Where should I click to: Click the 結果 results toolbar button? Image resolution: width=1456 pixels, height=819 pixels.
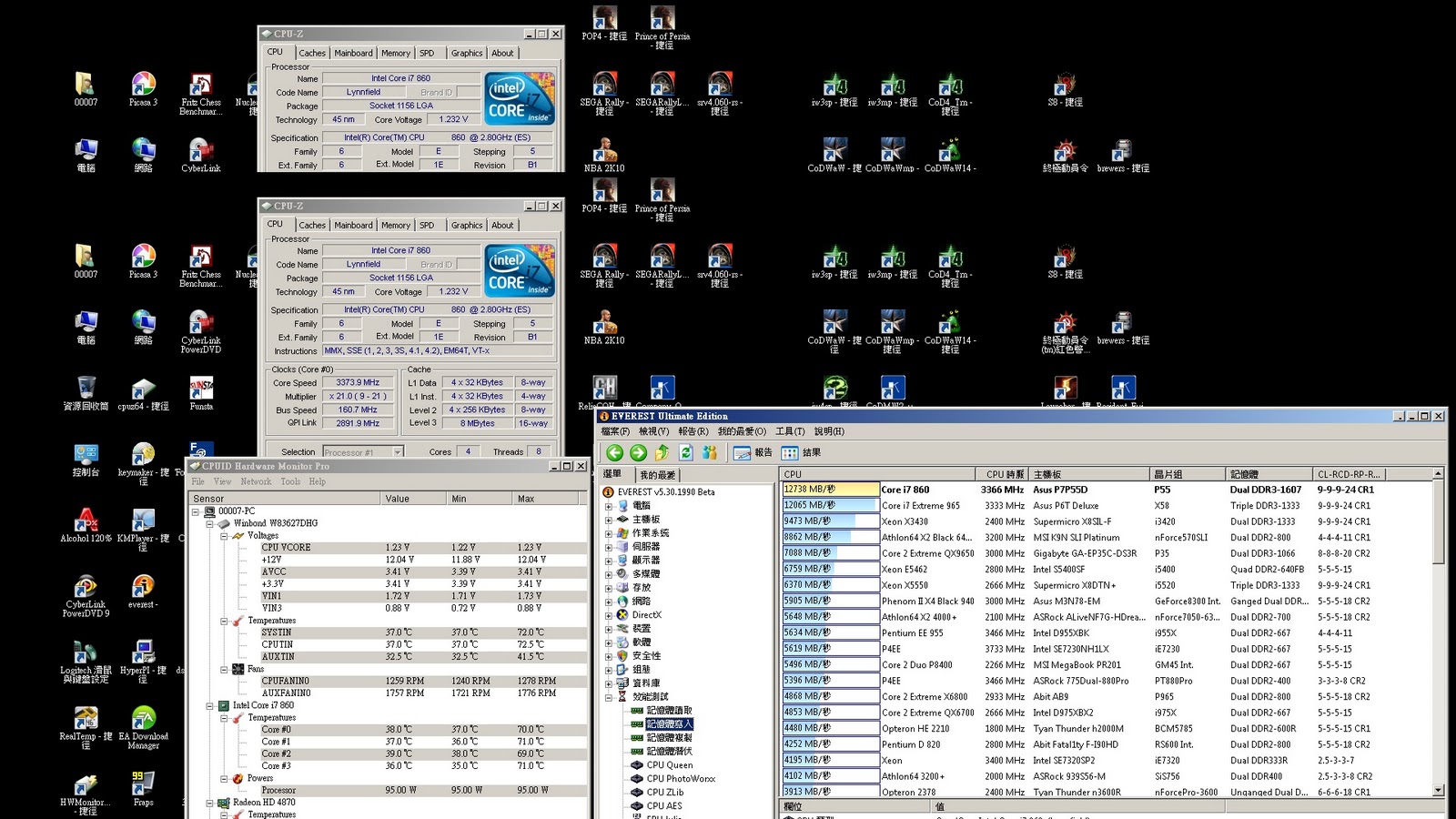tap(801, 452)
